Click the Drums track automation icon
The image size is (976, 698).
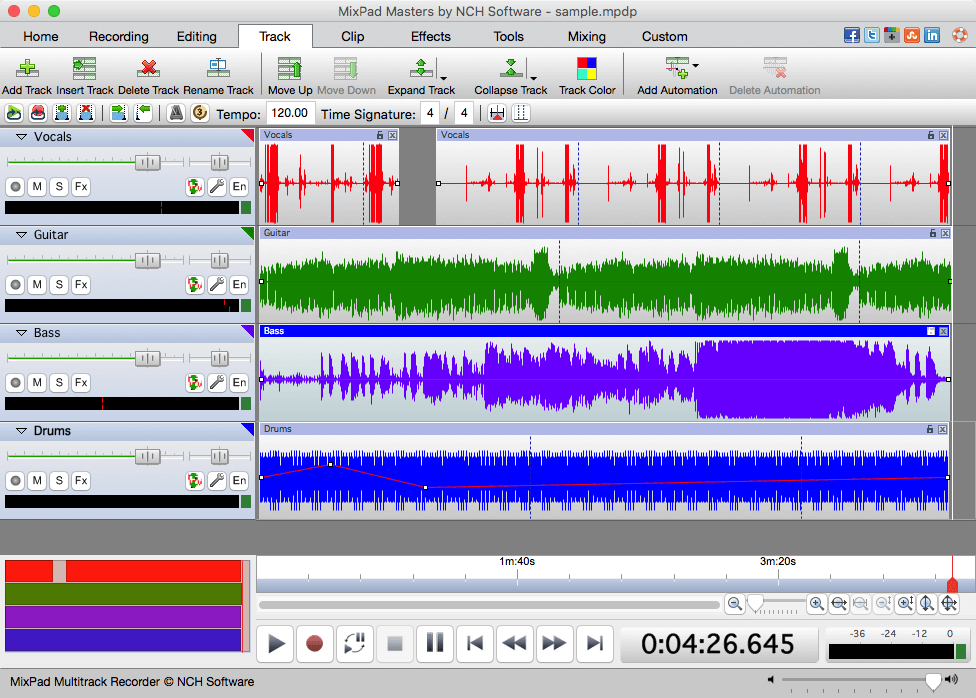(x=195, y=480)
